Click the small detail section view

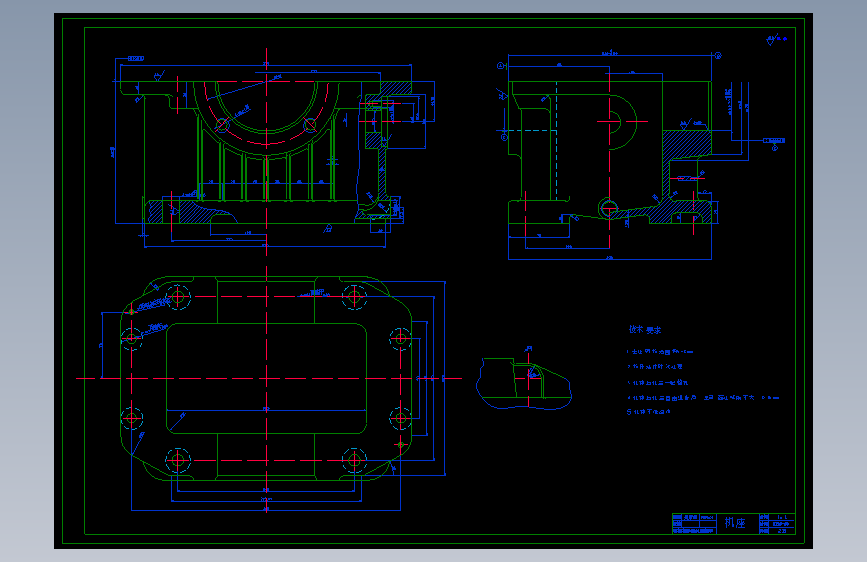click(524, 382)
